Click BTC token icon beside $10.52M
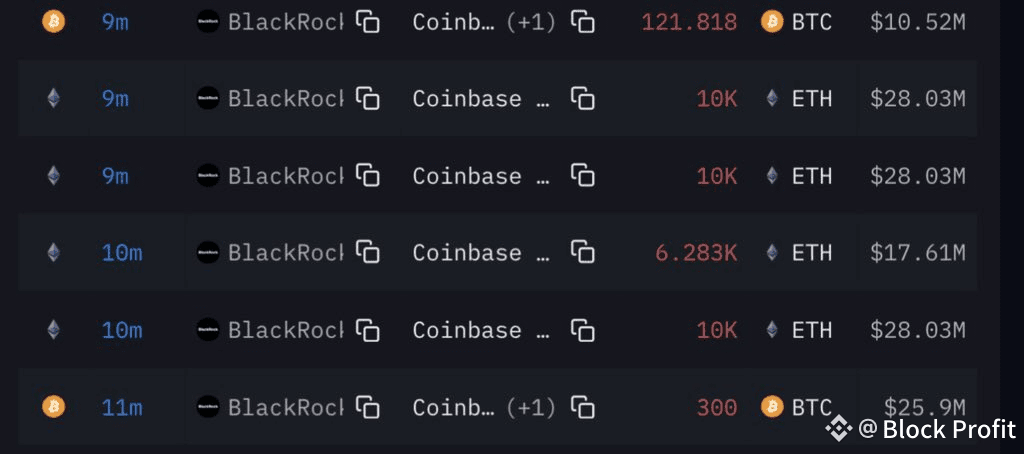1024x454 pixels. [x=772, y=22]
